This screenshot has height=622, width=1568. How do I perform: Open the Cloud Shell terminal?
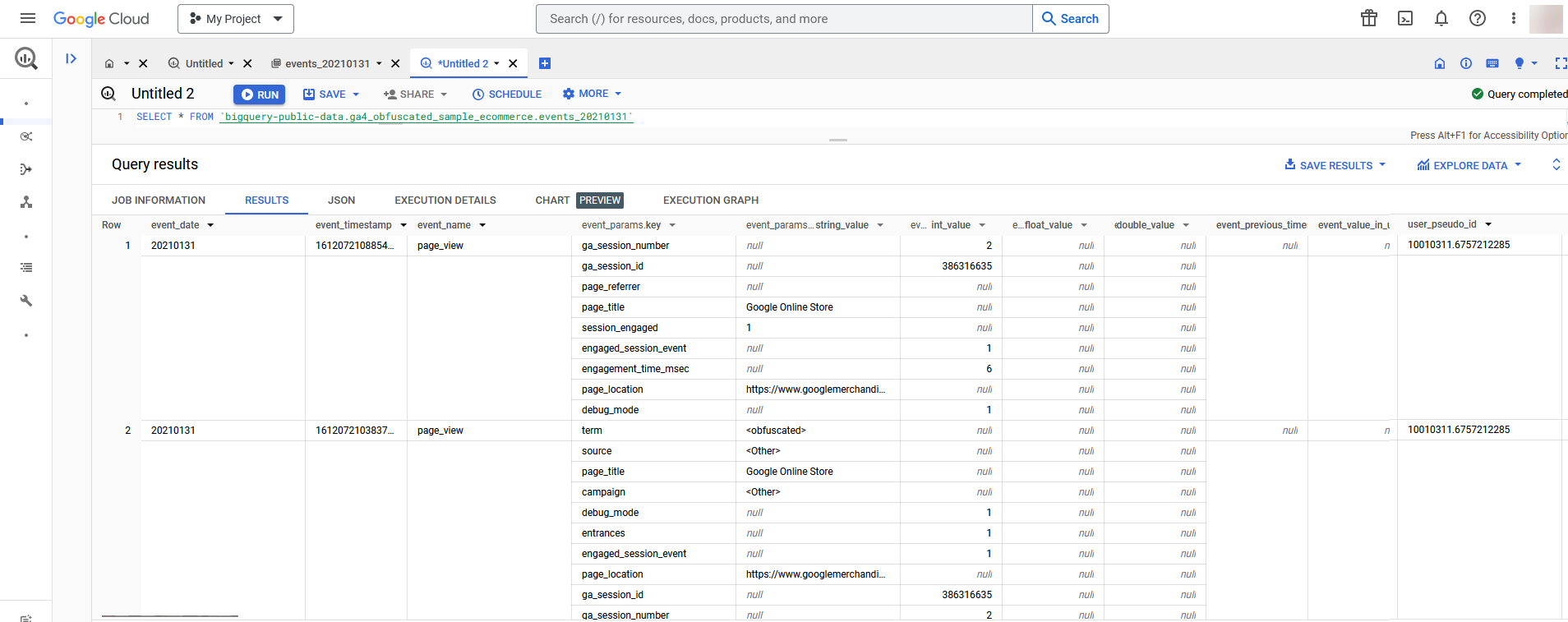(x=1405, y=18)
